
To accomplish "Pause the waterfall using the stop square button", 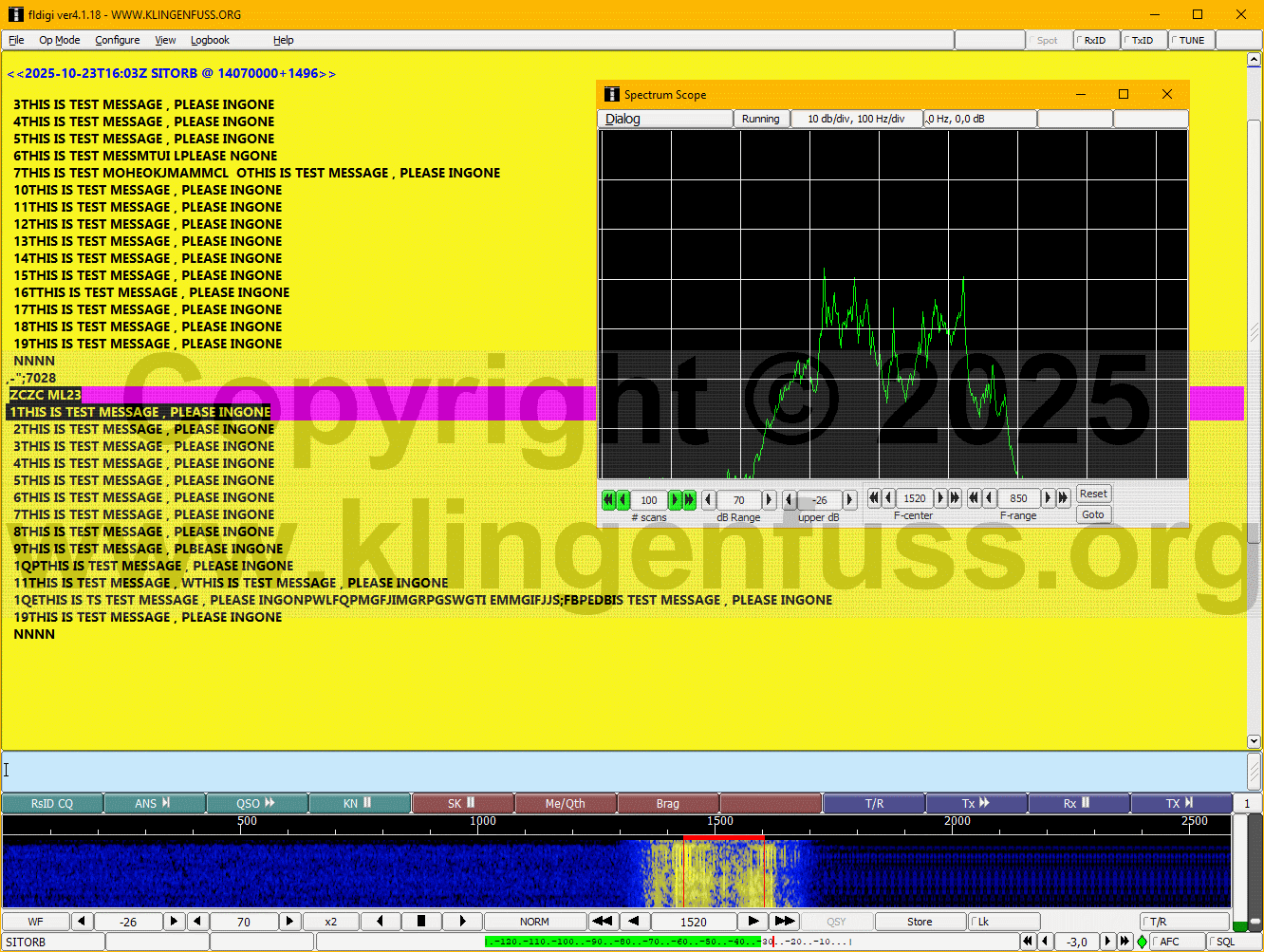I will tap(421, 921).
